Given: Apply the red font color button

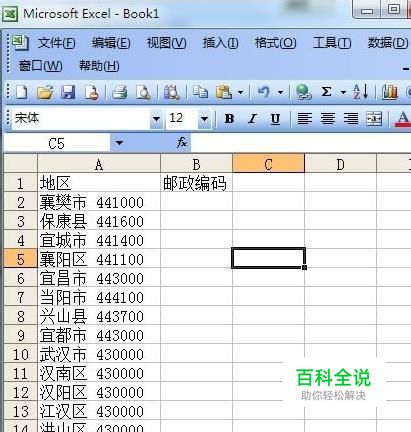Looking at the screenshot, I should click(x=403, y=119).
